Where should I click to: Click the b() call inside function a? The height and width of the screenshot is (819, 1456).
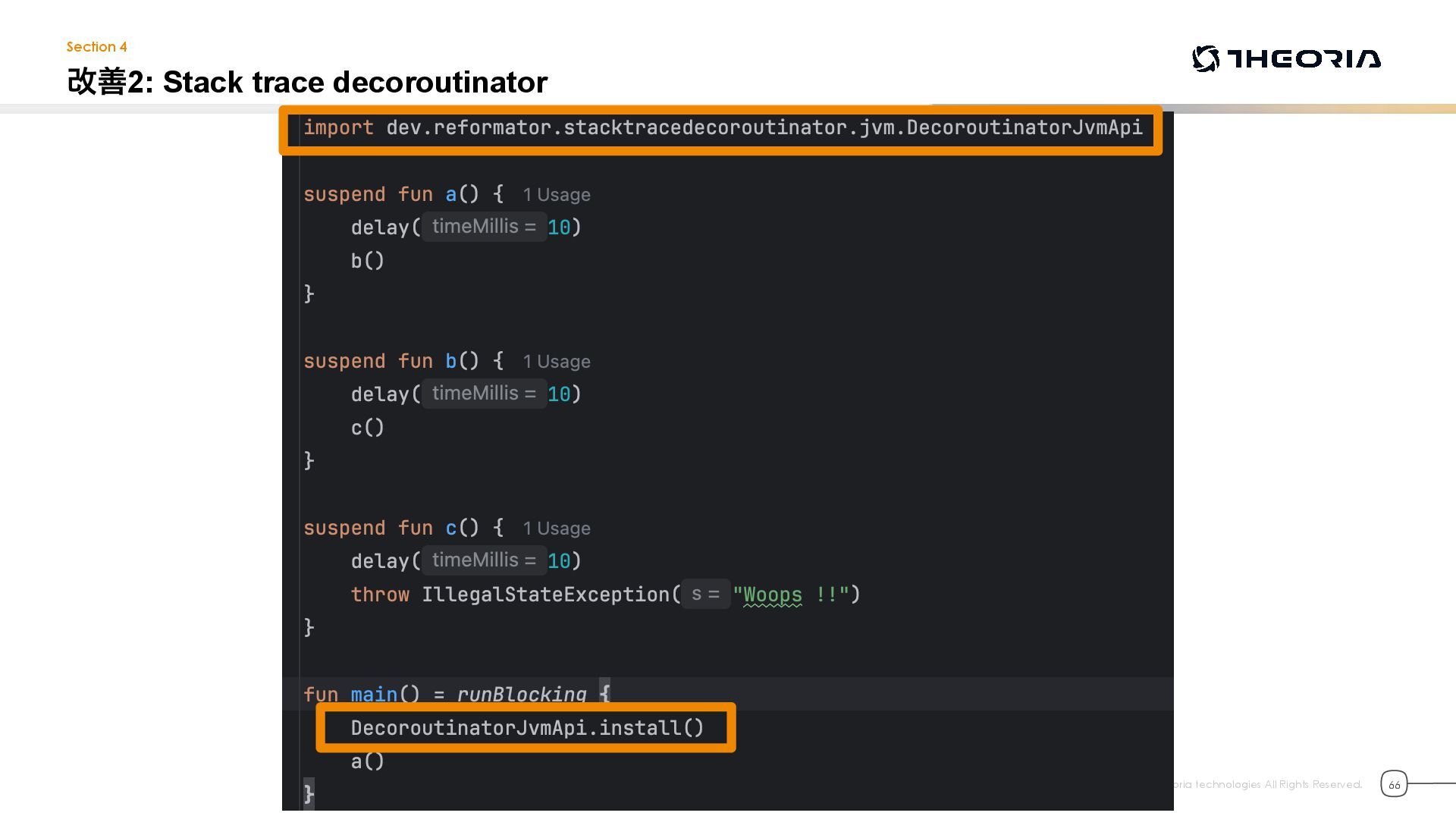(x=367, y=261)
